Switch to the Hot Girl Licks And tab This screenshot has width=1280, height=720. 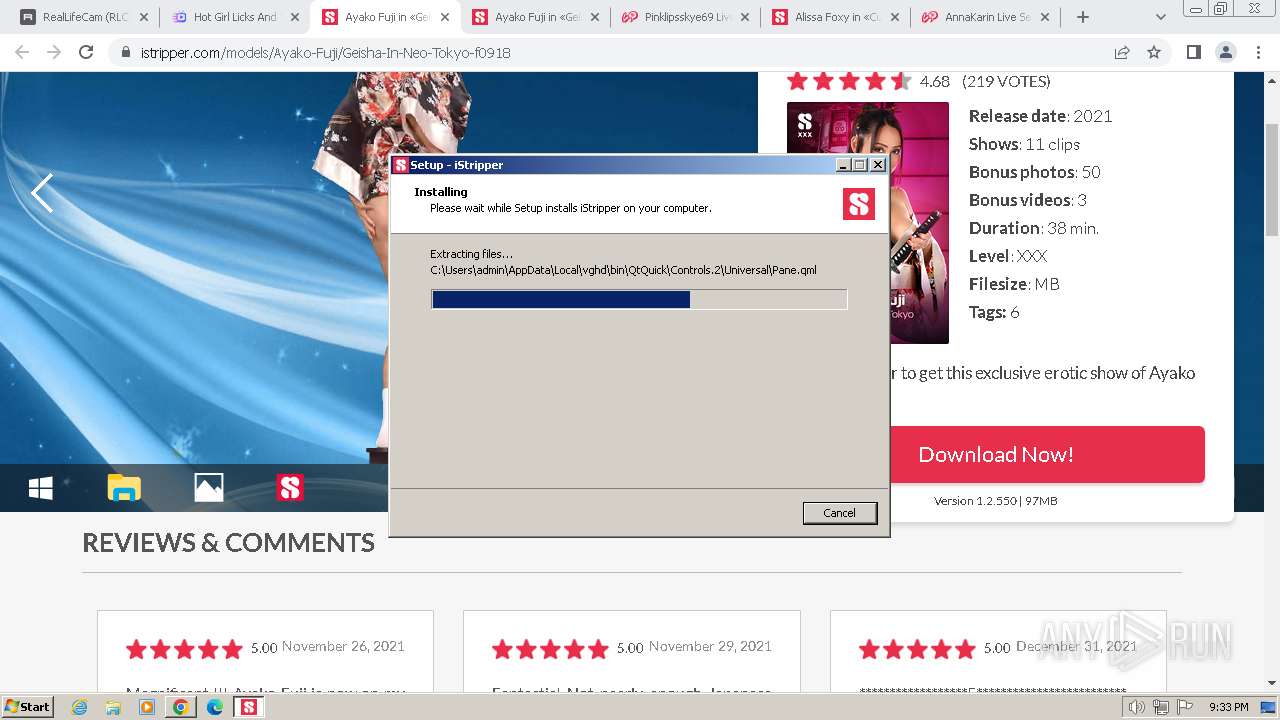[x=235, y=17]
